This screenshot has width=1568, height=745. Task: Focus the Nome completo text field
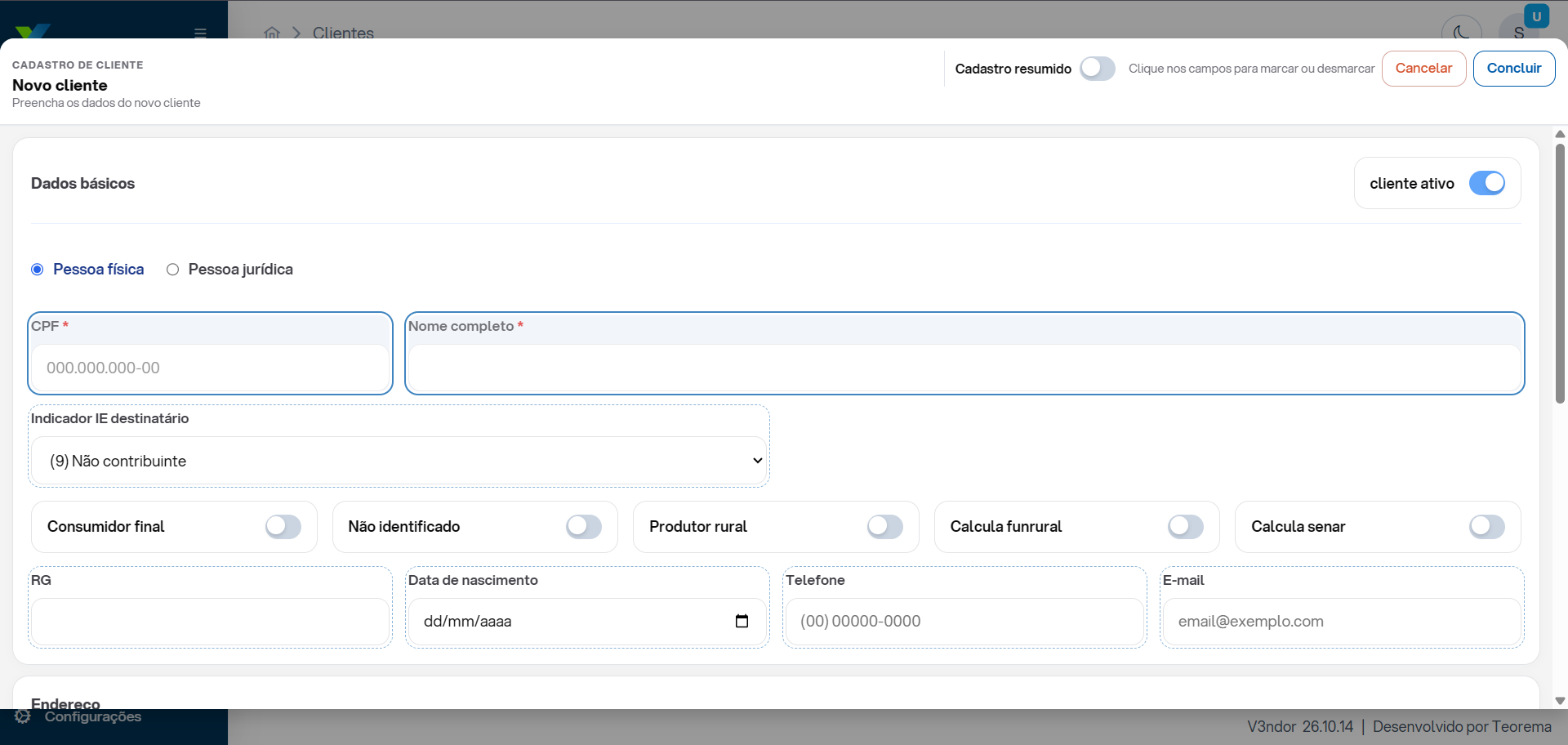[x=964, y=368]
